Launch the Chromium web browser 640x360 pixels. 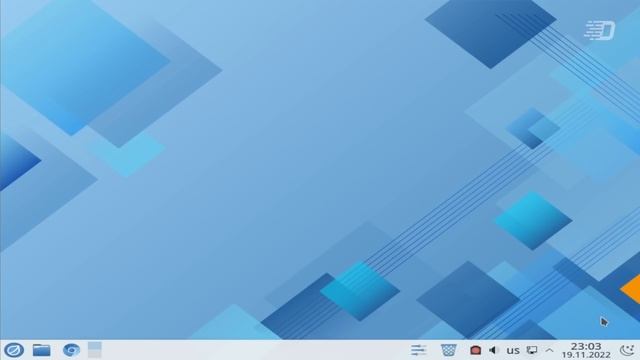(x=71, y=350)
